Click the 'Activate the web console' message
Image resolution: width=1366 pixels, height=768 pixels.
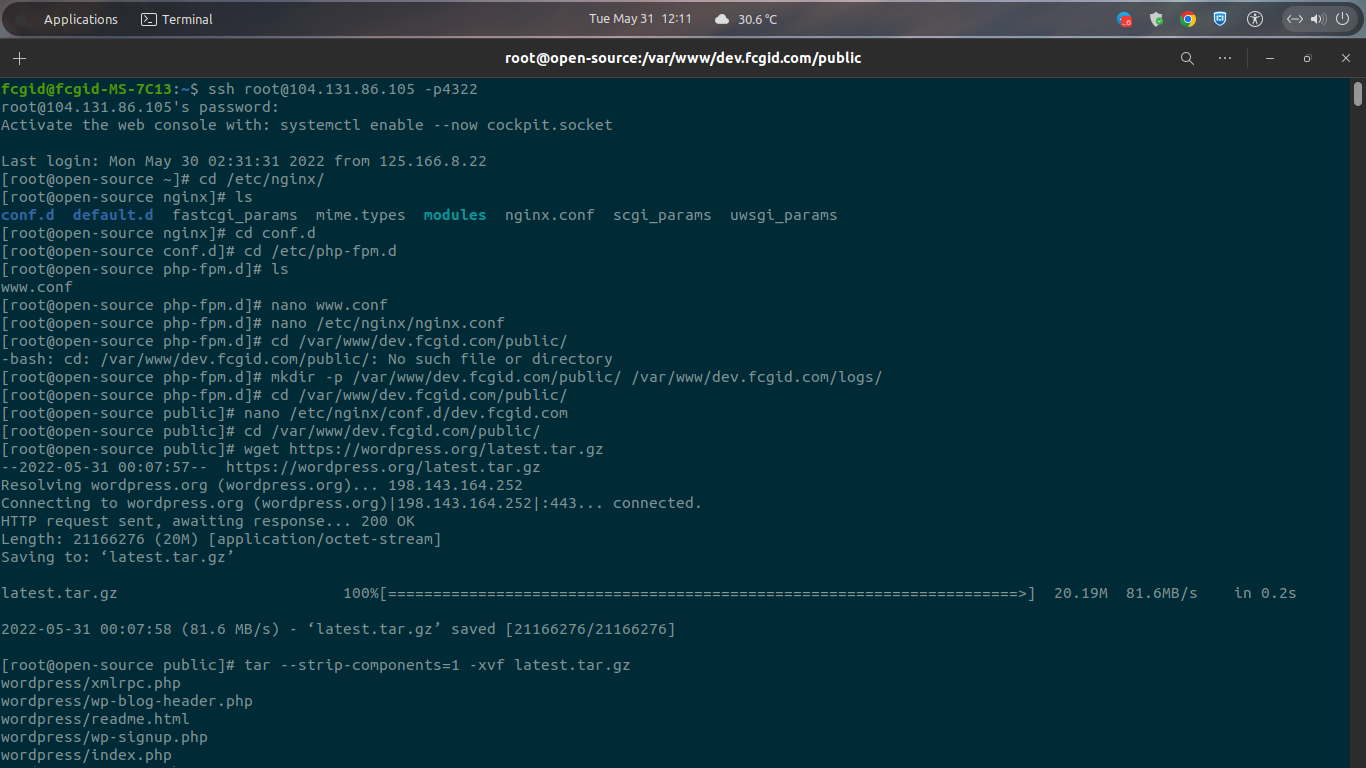tap(307, 125)
